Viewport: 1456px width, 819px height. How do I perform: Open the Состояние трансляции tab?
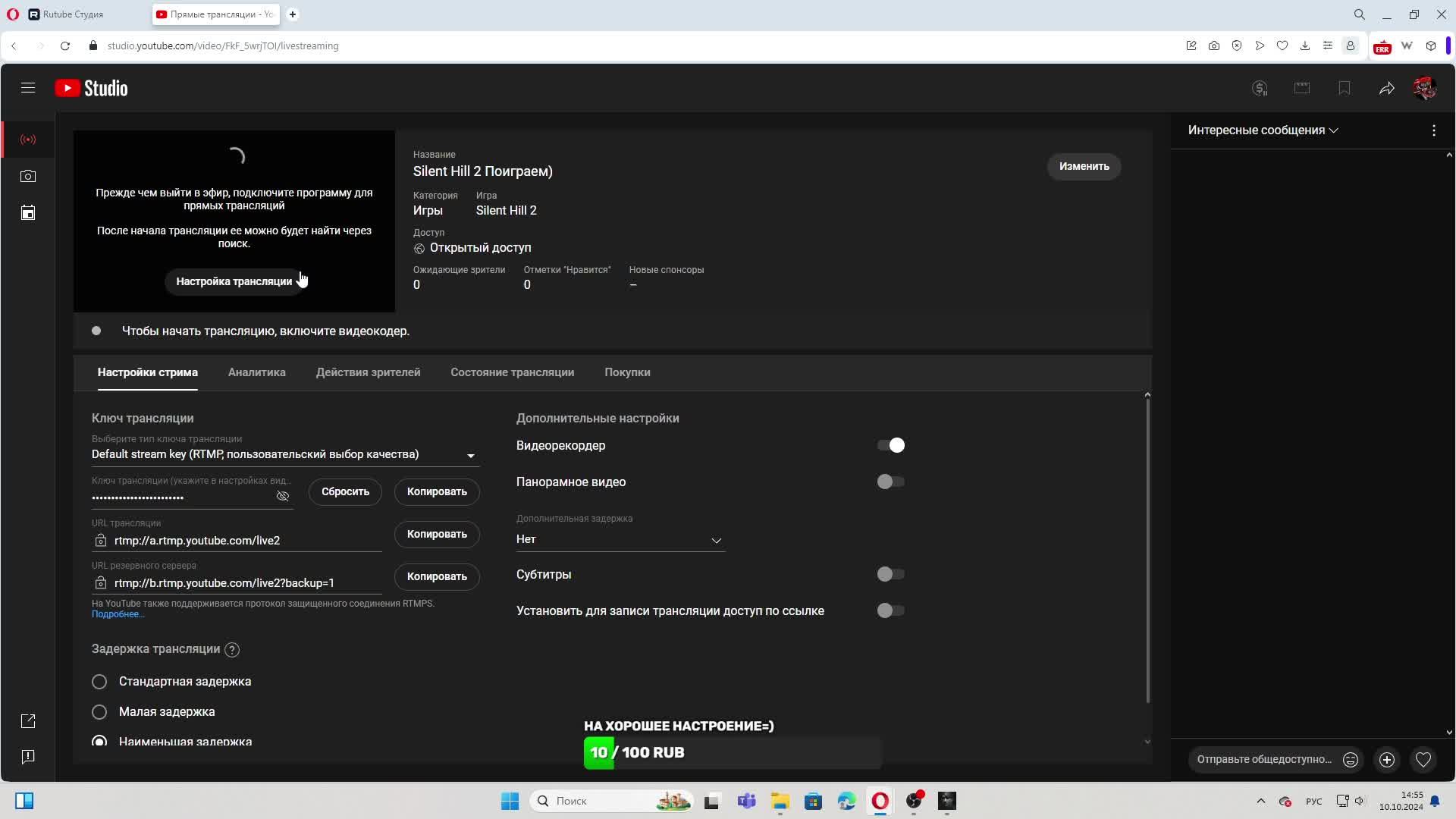point(512,372)
